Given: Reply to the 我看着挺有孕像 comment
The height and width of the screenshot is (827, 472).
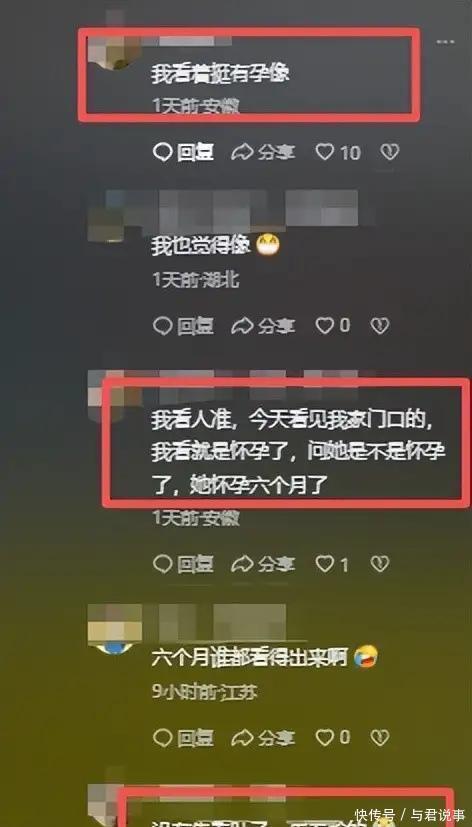Looking at the screenshot, I should [x=184, y=153].
